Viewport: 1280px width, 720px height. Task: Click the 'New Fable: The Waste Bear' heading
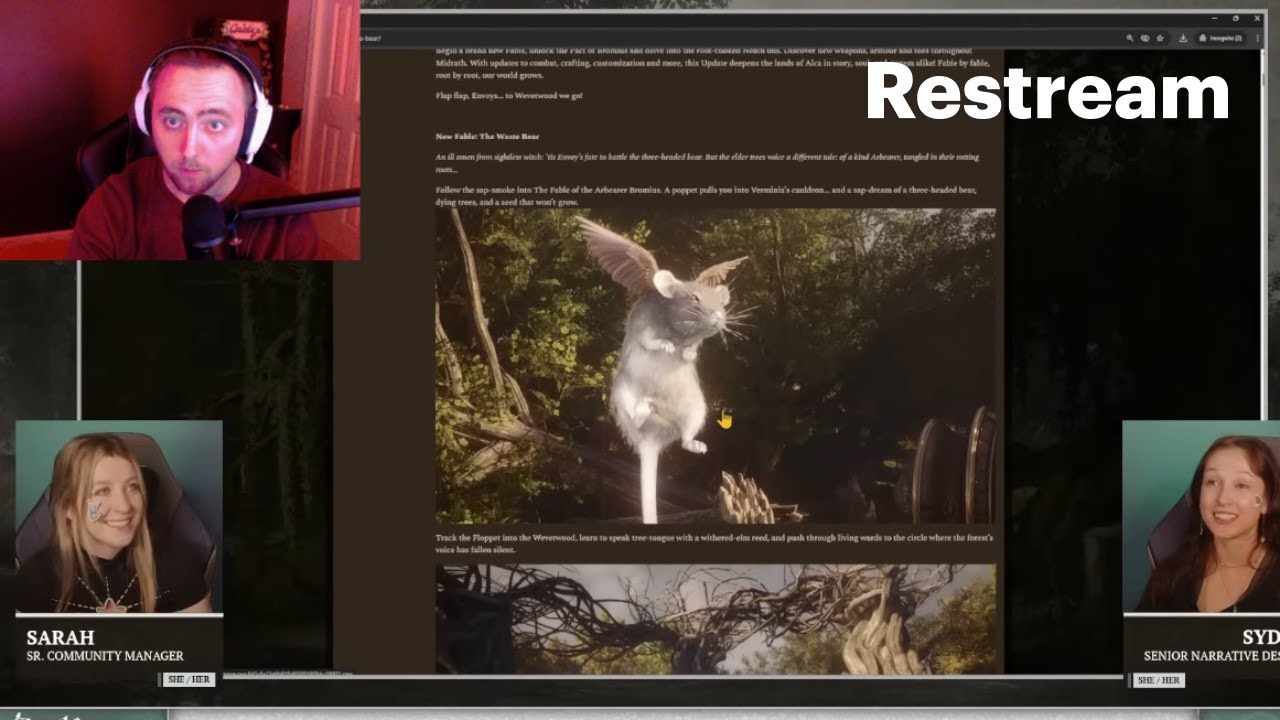coord(488,136)
